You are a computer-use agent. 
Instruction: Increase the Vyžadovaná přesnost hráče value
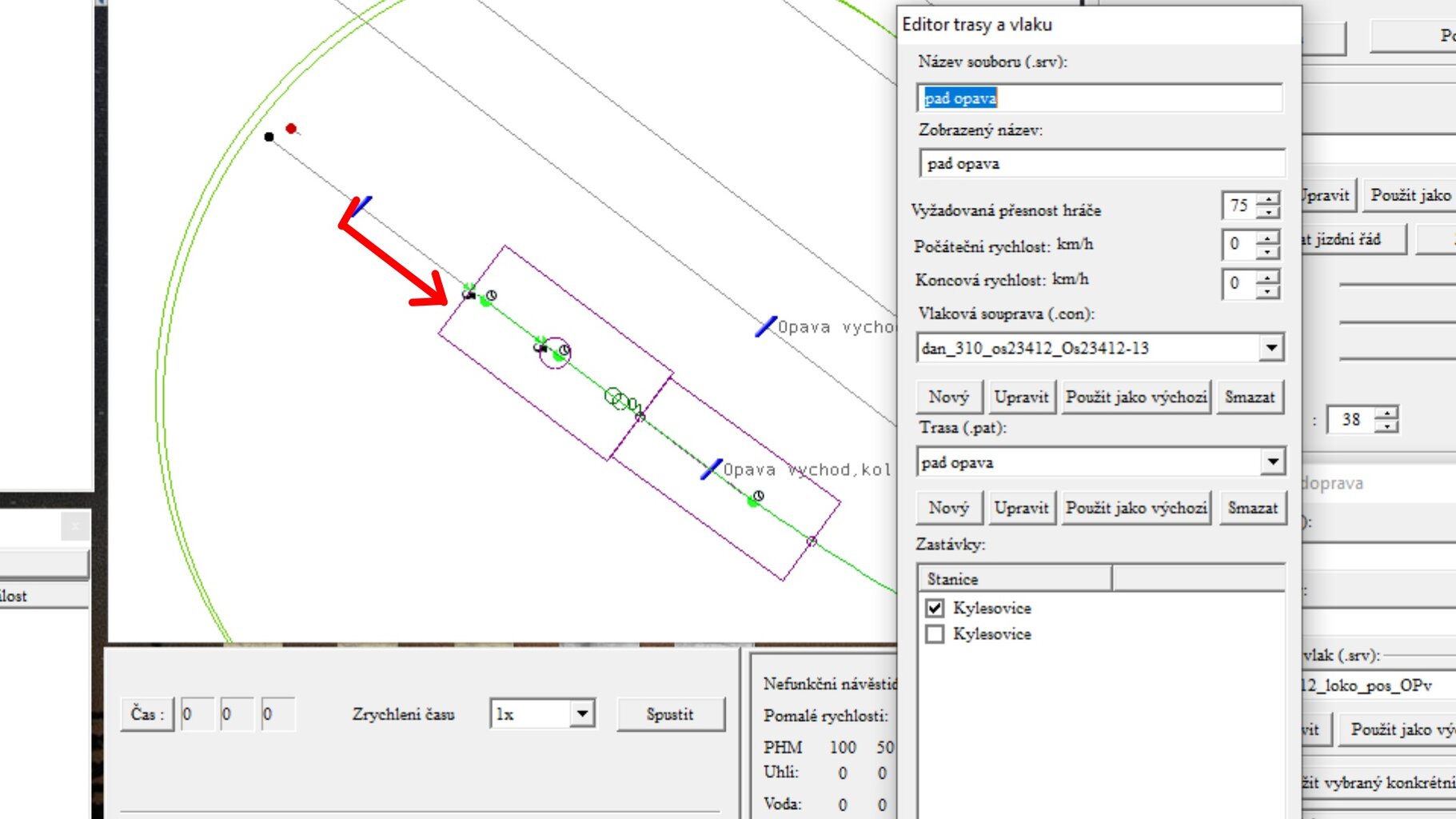pyautogui.click(x=1268, y=198)
